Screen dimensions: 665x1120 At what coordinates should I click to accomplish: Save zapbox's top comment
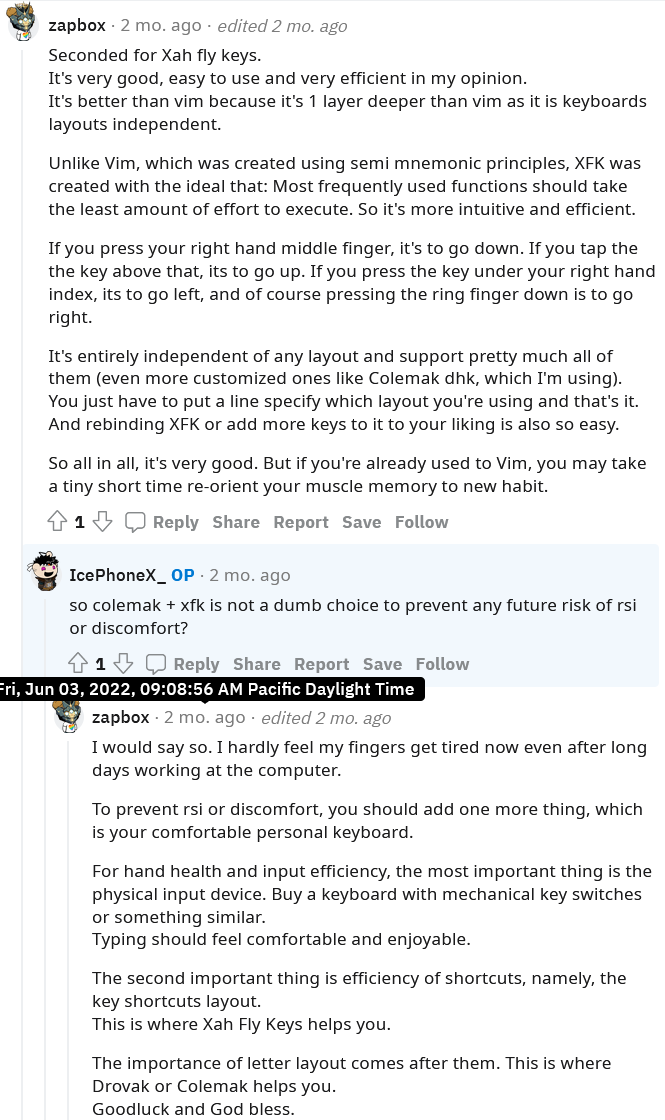[x=361, y=522]
